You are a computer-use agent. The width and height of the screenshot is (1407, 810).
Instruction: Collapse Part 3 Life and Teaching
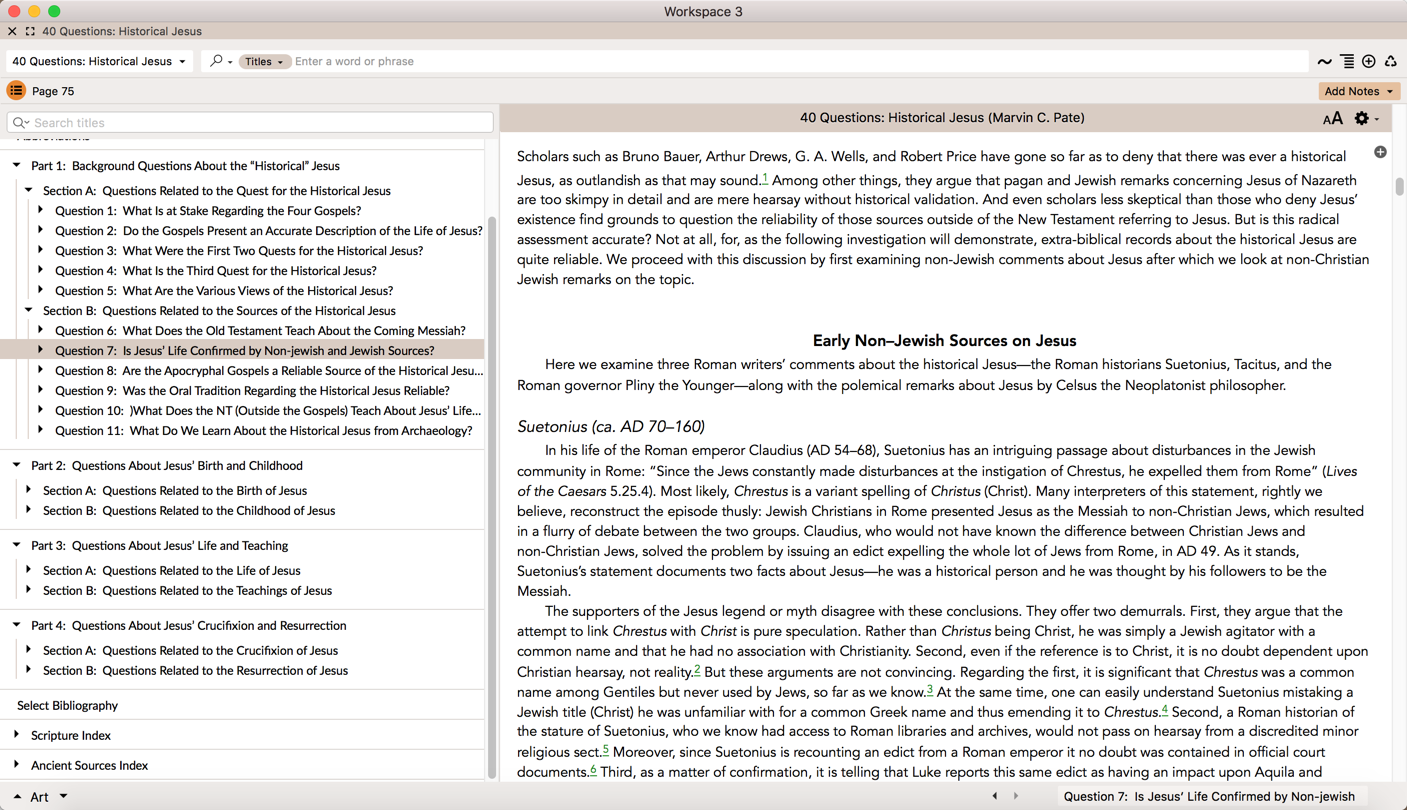click(17, 546)
